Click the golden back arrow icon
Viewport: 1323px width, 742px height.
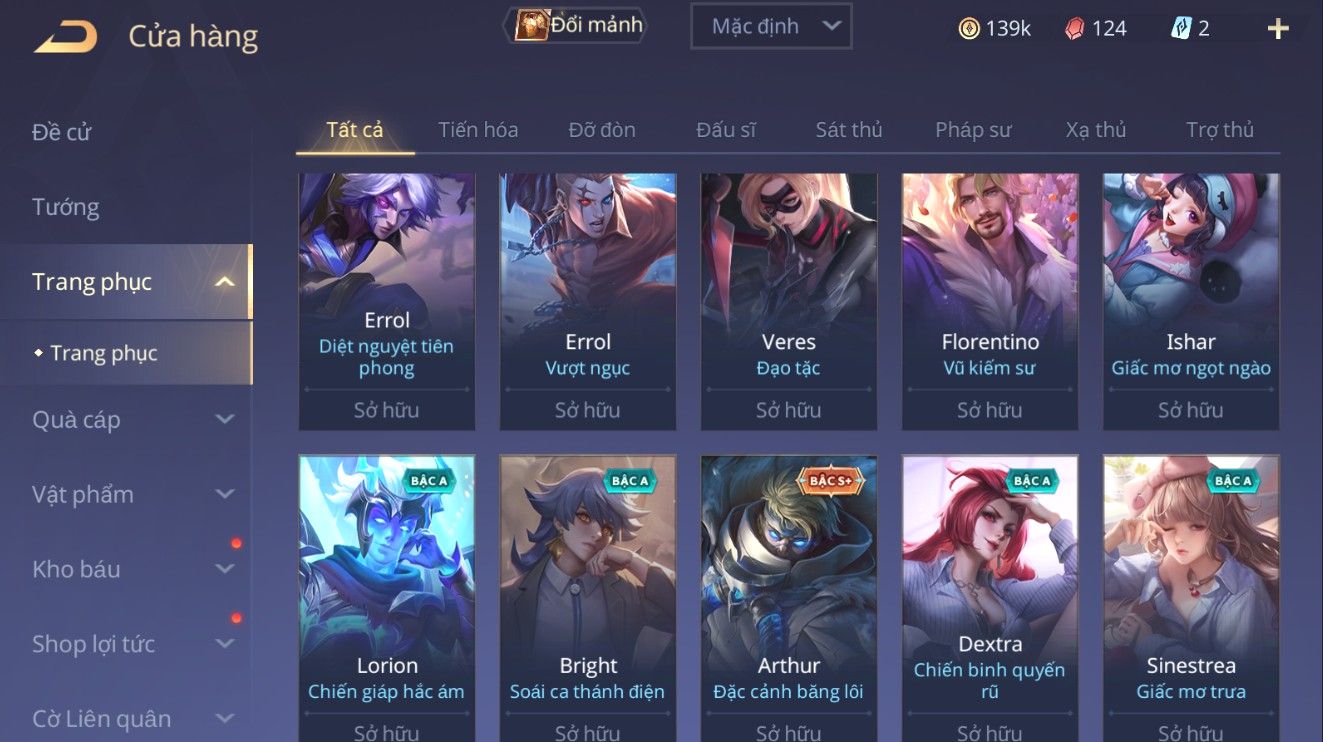point(66,37)
